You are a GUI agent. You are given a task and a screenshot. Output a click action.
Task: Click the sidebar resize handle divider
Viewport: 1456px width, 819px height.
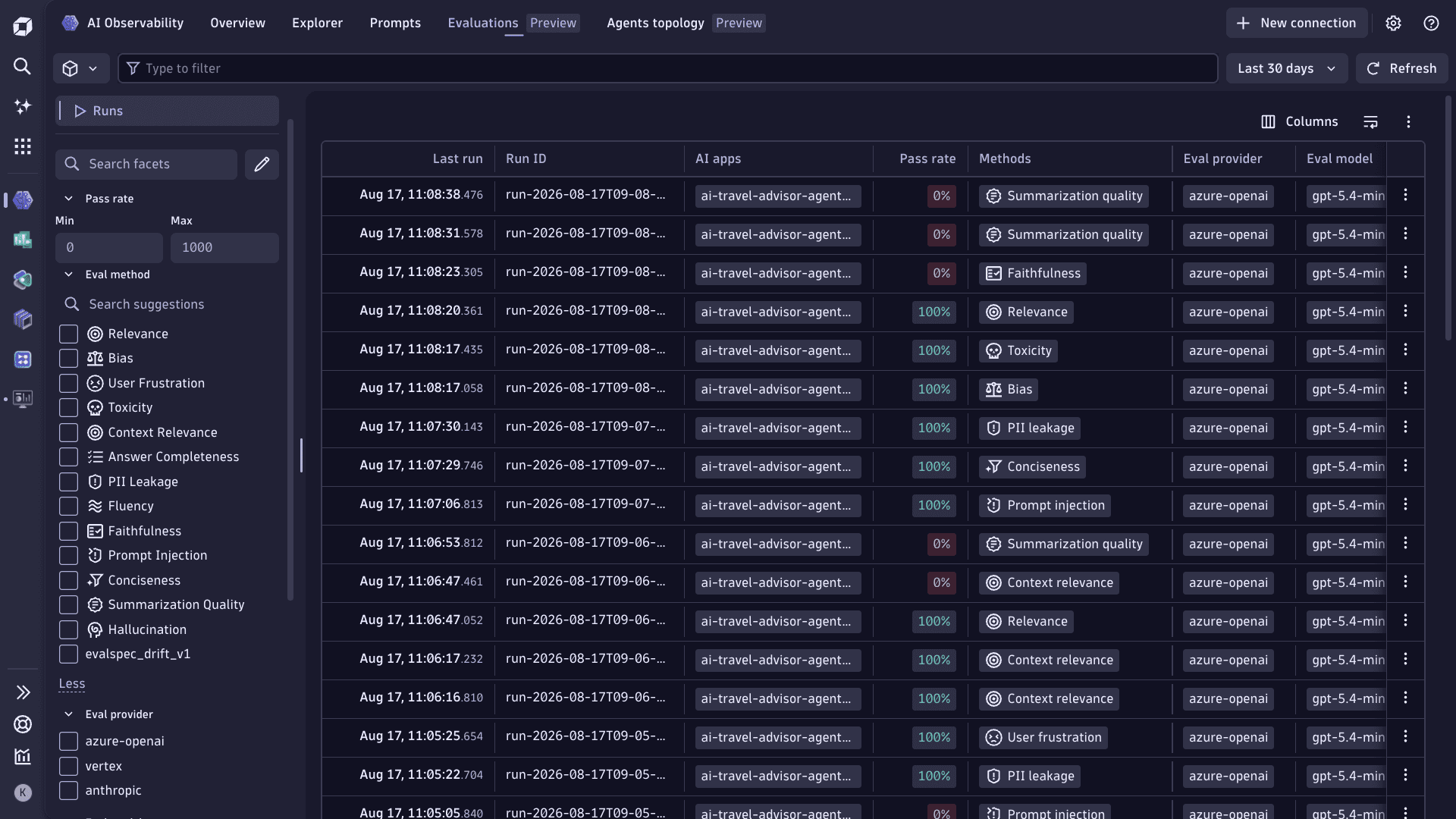pyautogui.click(x=301, y=455)
